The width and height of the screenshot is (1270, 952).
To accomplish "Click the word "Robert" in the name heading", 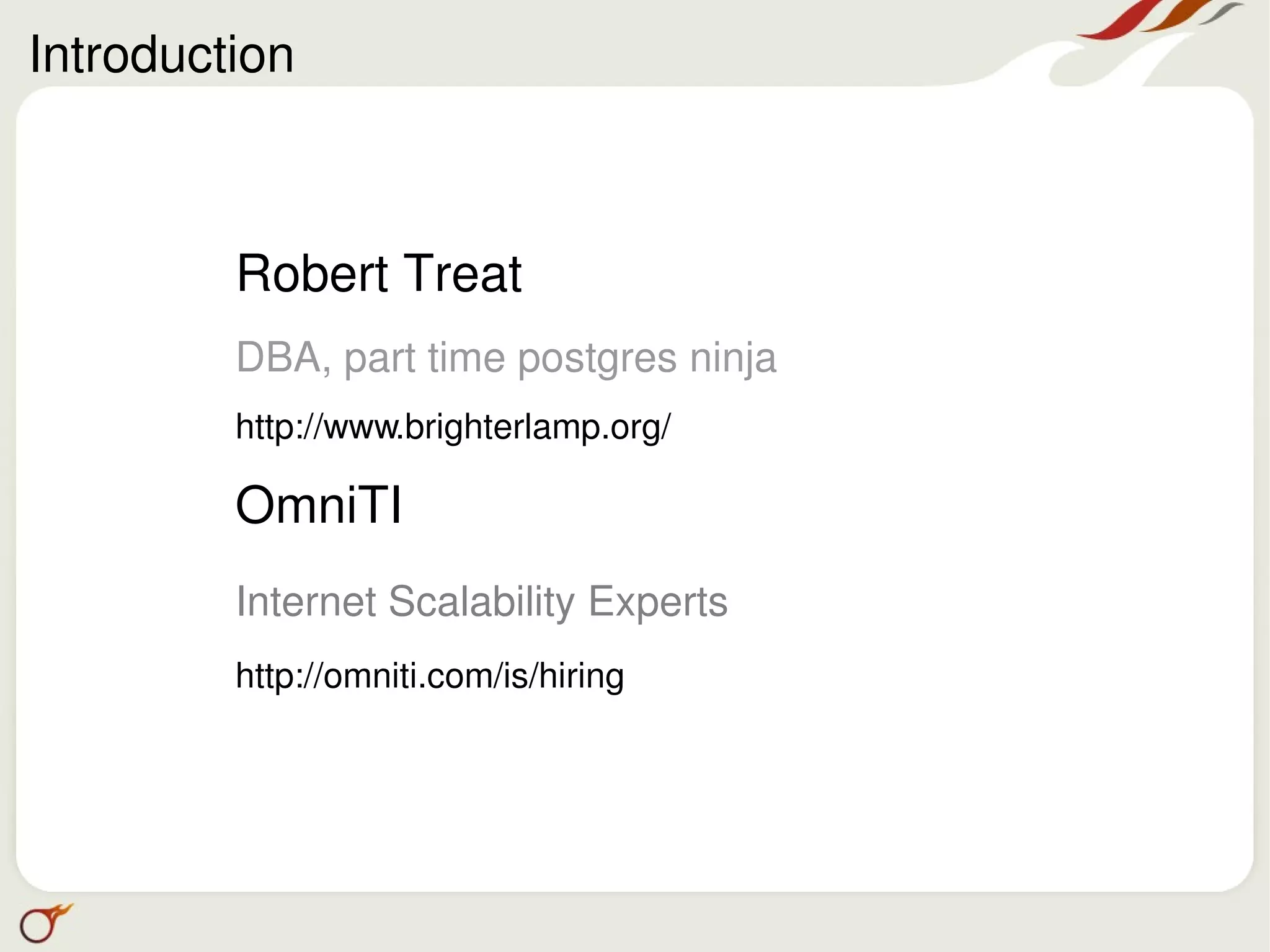I will pyautogui.click(x=313, y=274).
